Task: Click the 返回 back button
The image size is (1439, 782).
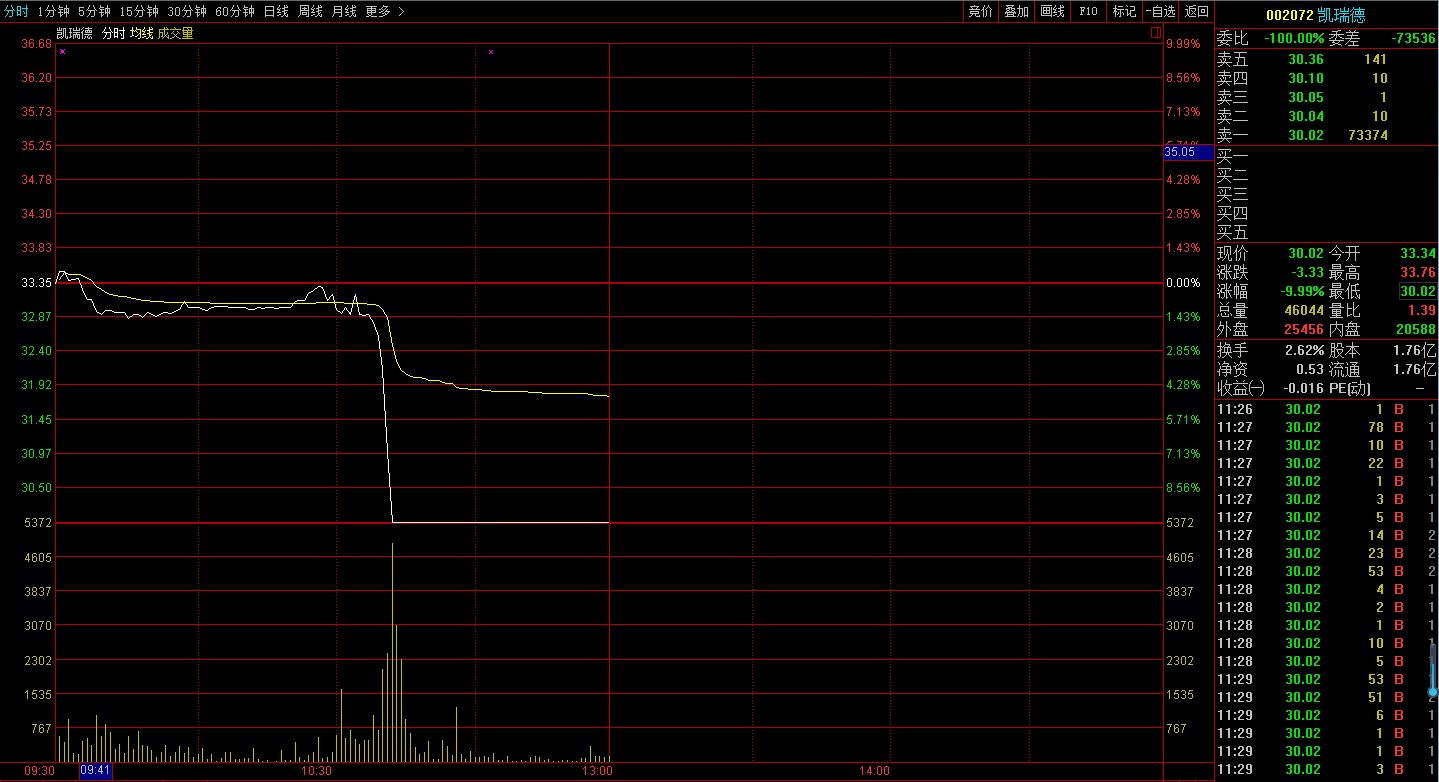Action: point(1196,11)
